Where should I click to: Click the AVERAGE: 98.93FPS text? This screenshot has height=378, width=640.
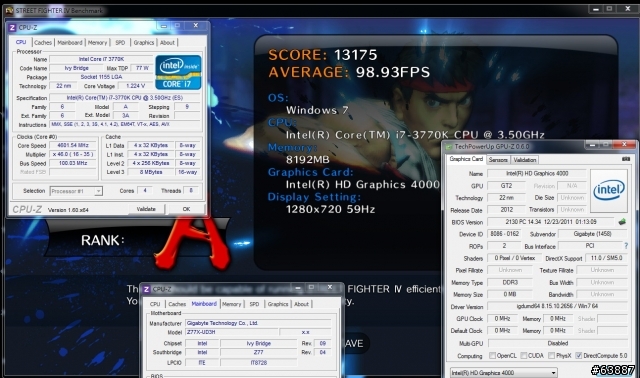pos(349,72)
